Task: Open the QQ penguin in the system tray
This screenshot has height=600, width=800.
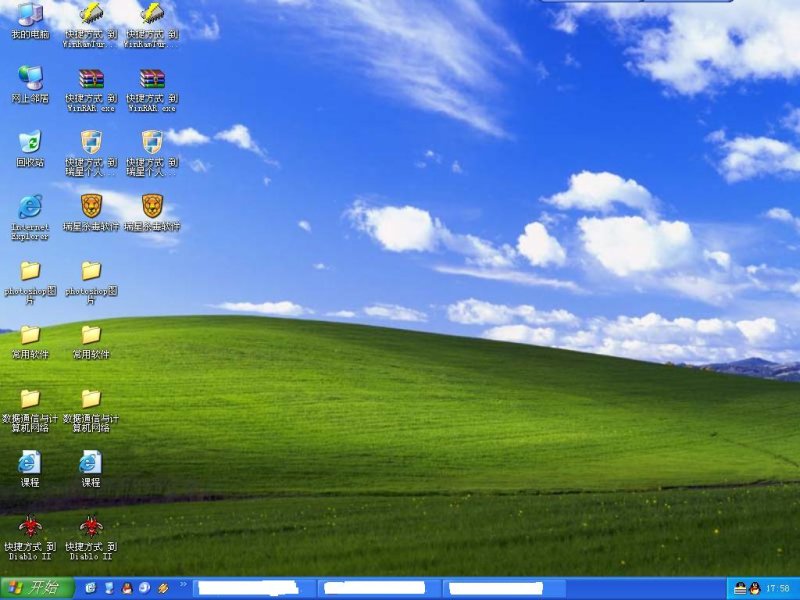Action: (754, 588)
